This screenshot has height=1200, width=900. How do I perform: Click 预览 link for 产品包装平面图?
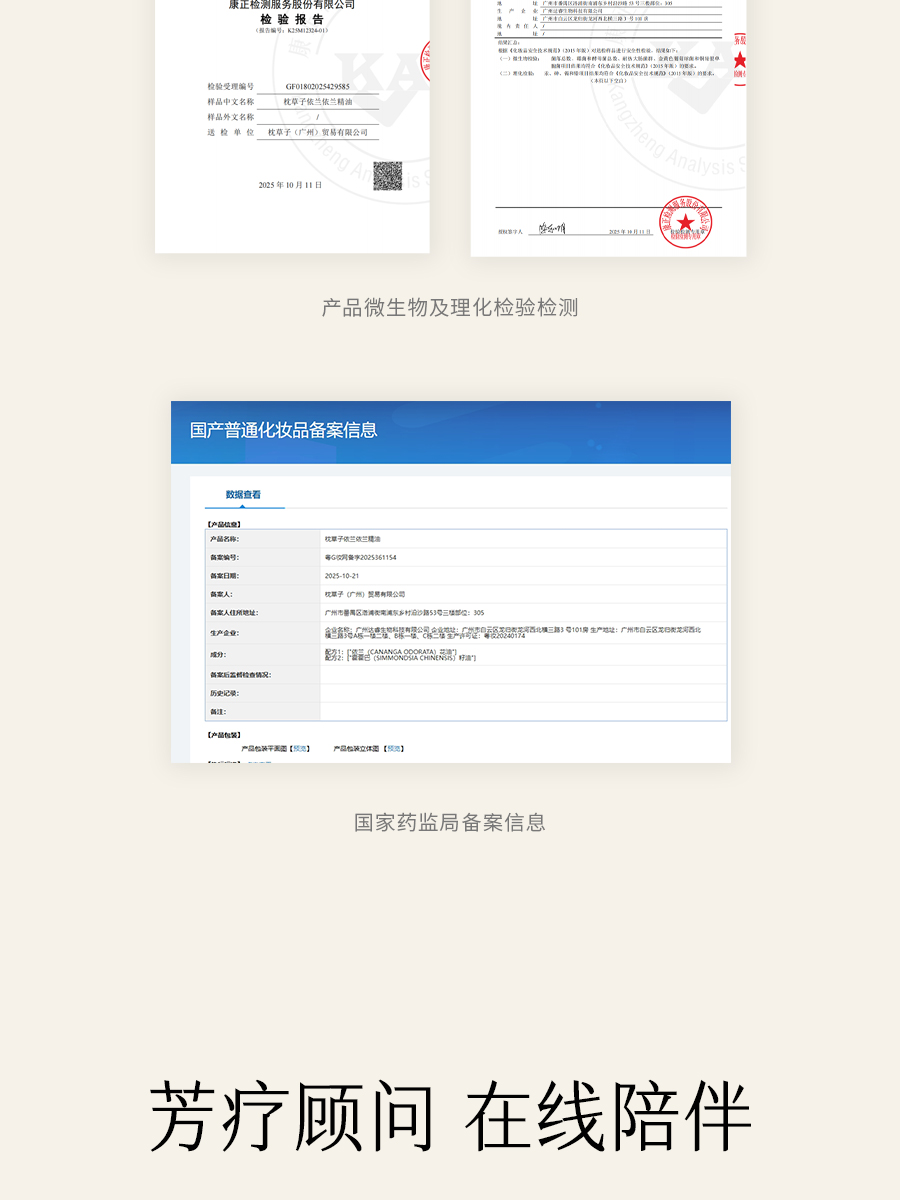pos(299,748)
